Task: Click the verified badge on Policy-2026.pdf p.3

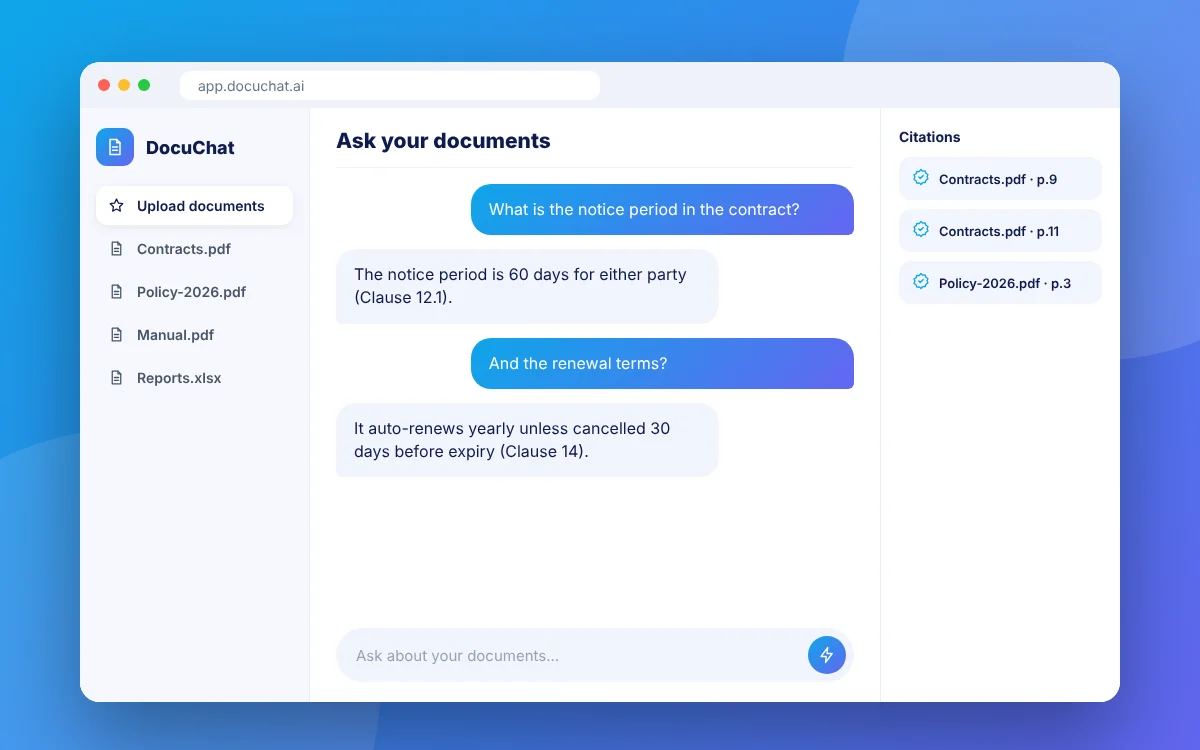Action: tap(921, 282)
